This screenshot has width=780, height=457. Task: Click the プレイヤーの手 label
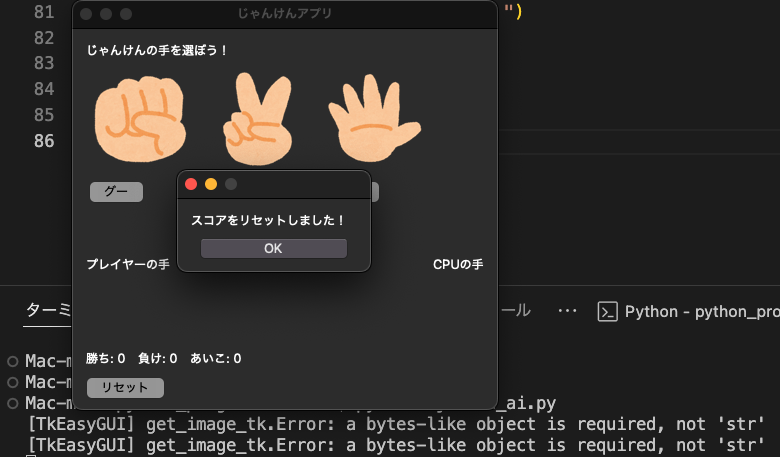pos(128,264)
